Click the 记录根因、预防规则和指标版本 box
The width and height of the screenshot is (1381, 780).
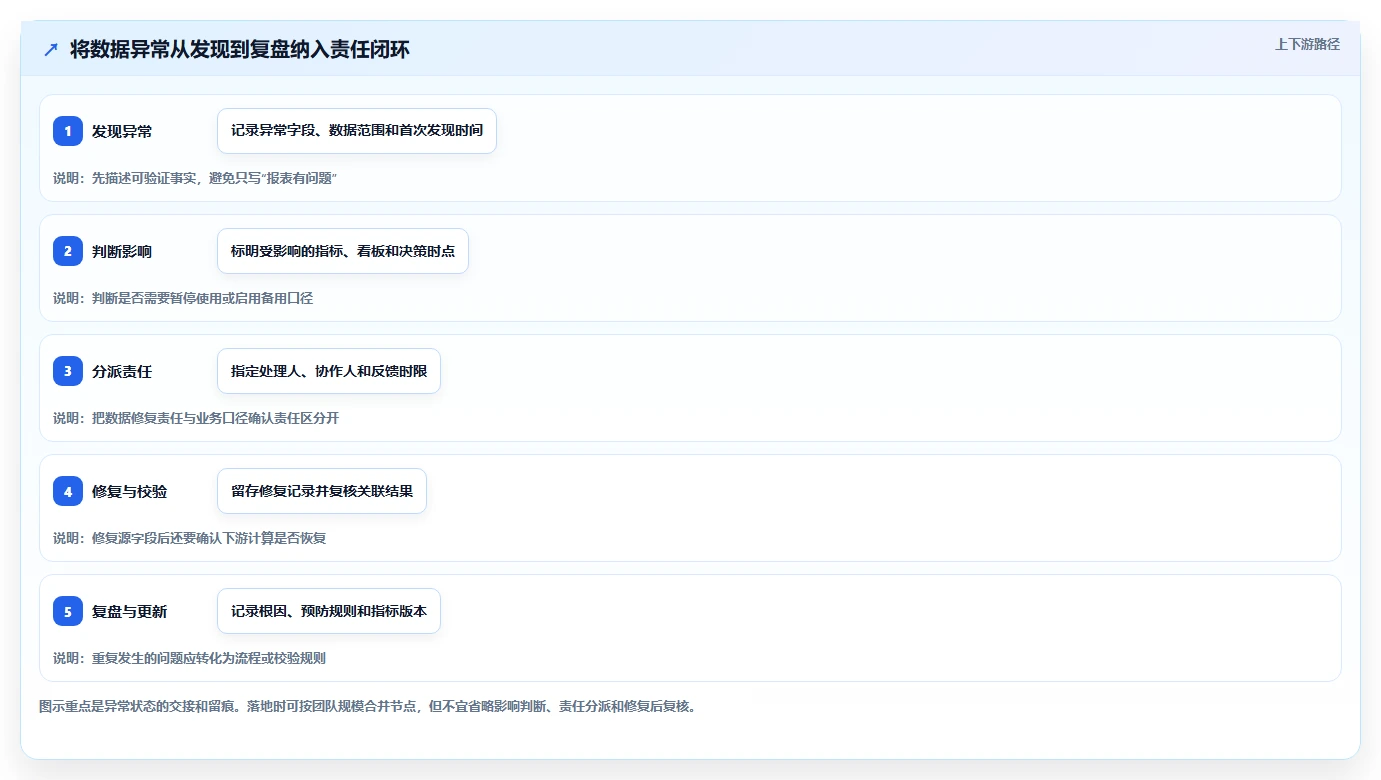coord(329,611)
